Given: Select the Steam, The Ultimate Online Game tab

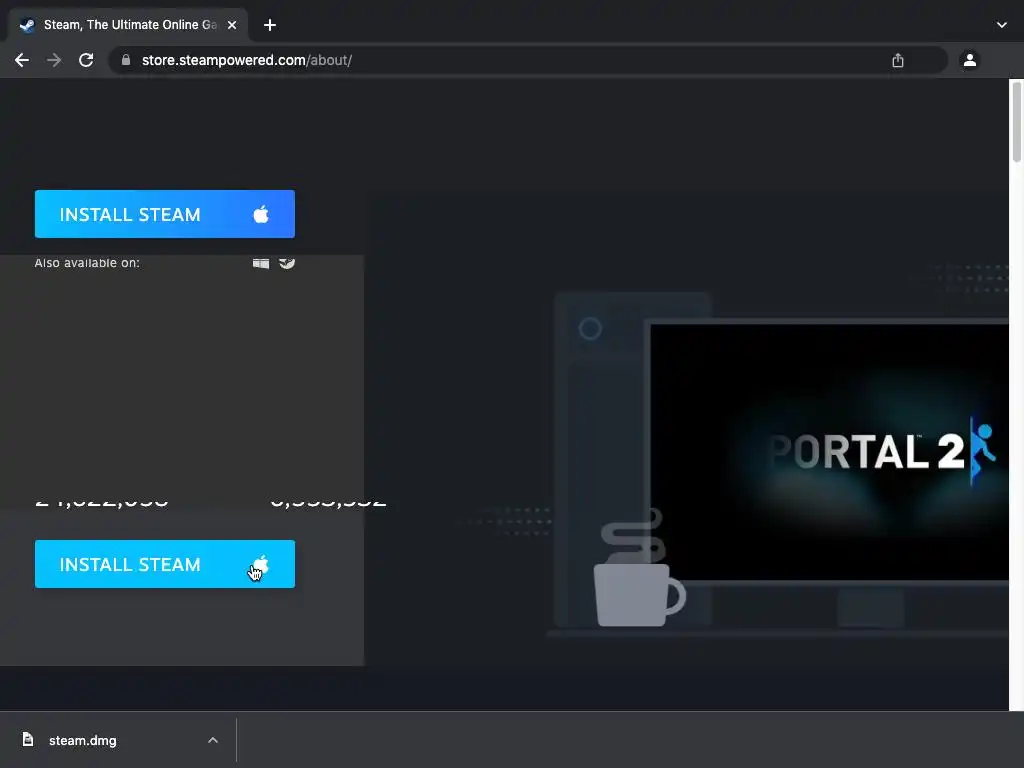Looking at the screenshot, I should tap(129, 25).
